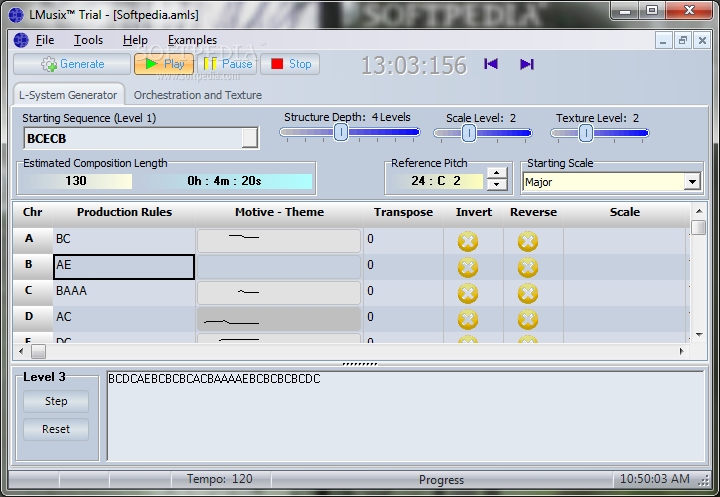Click table scroll down arrow
The height and width of the screenshot is (497, 720).
point(699,335)
